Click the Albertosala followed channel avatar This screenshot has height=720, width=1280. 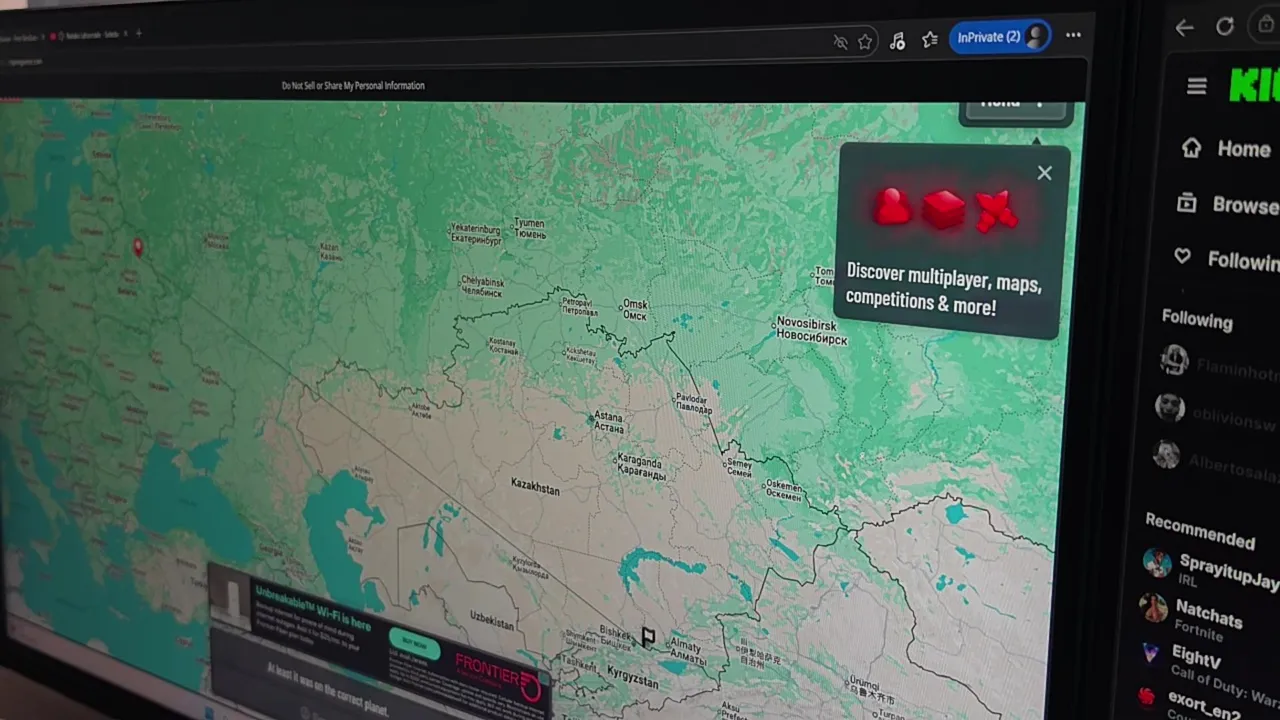[1166, 454]
